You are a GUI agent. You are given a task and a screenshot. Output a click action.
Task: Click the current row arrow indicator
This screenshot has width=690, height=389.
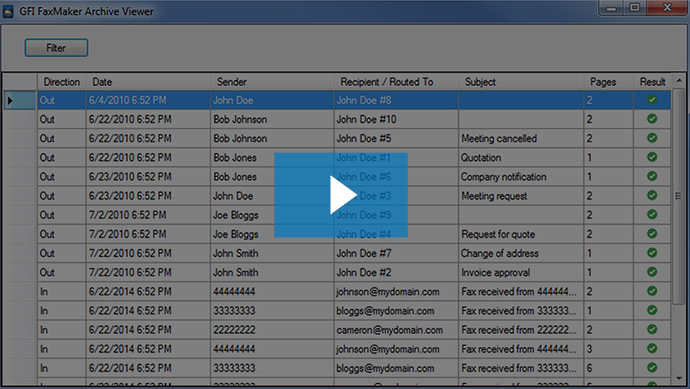[10, 100]
